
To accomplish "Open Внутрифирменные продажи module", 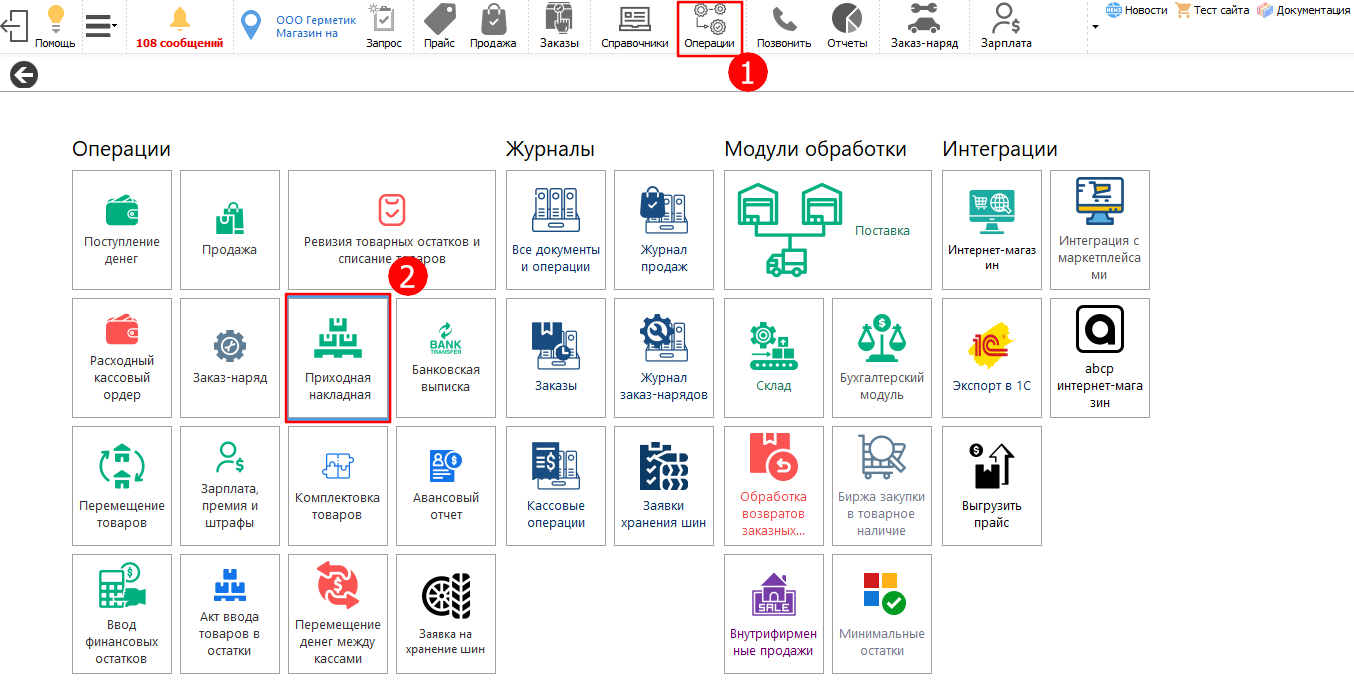I will pyautogui.click(x=773, y=614).
